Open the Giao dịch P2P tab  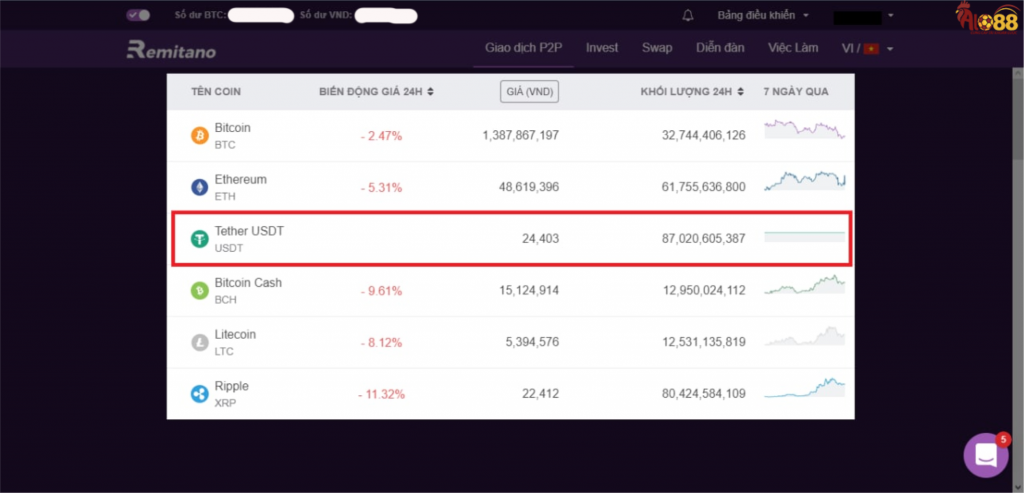[x=523, y=48]
